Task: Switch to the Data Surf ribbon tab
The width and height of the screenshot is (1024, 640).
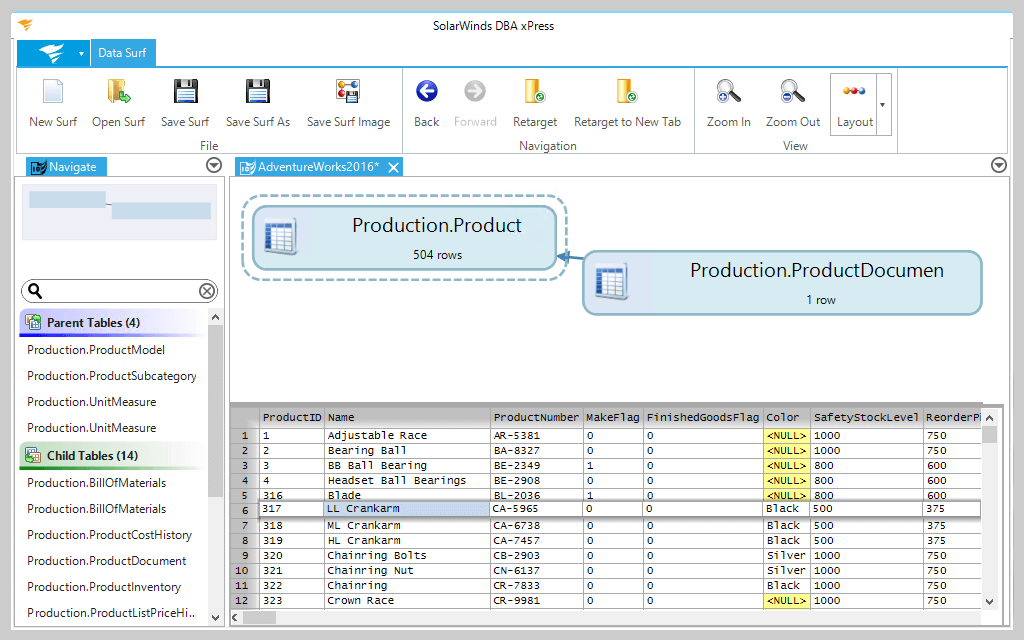Action: point(123,53)
